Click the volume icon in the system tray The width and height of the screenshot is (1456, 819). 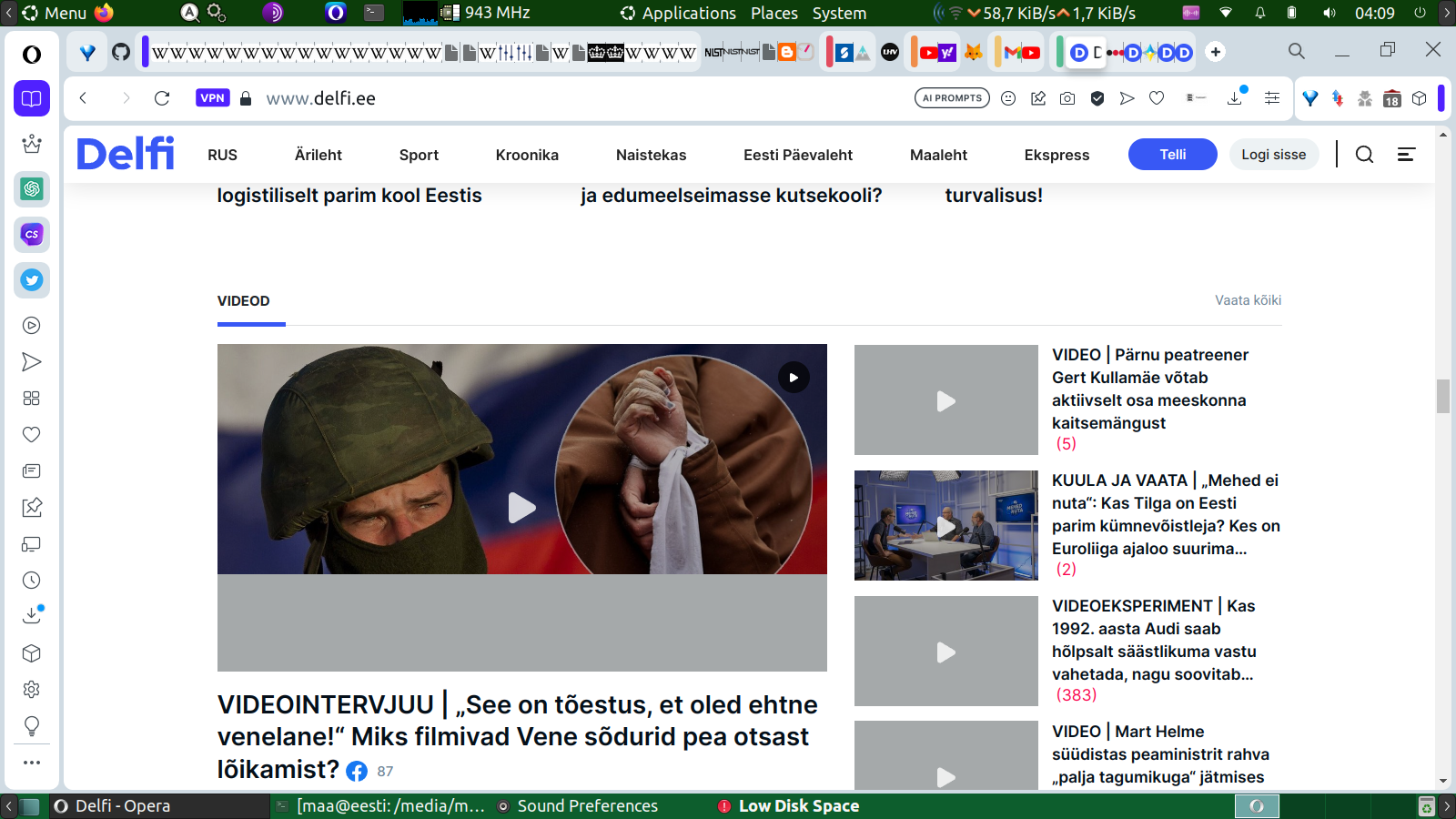[1330, 13]
